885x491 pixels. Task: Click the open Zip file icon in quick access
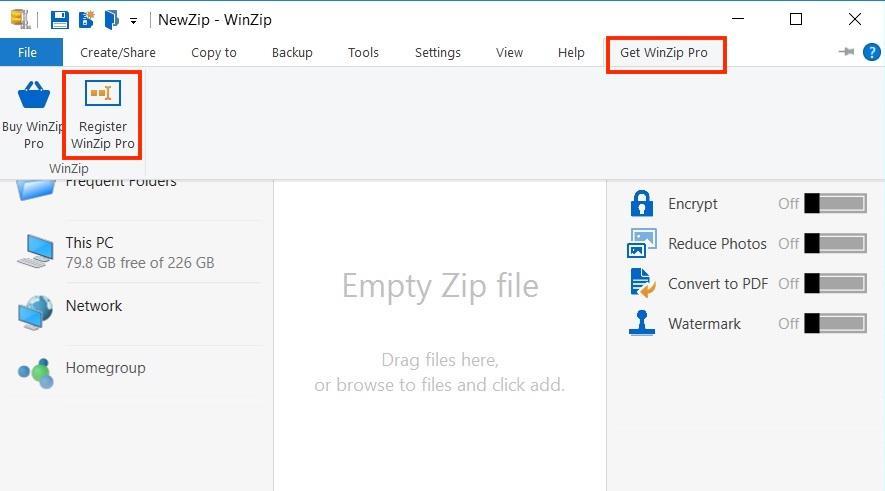pos(111,20)
